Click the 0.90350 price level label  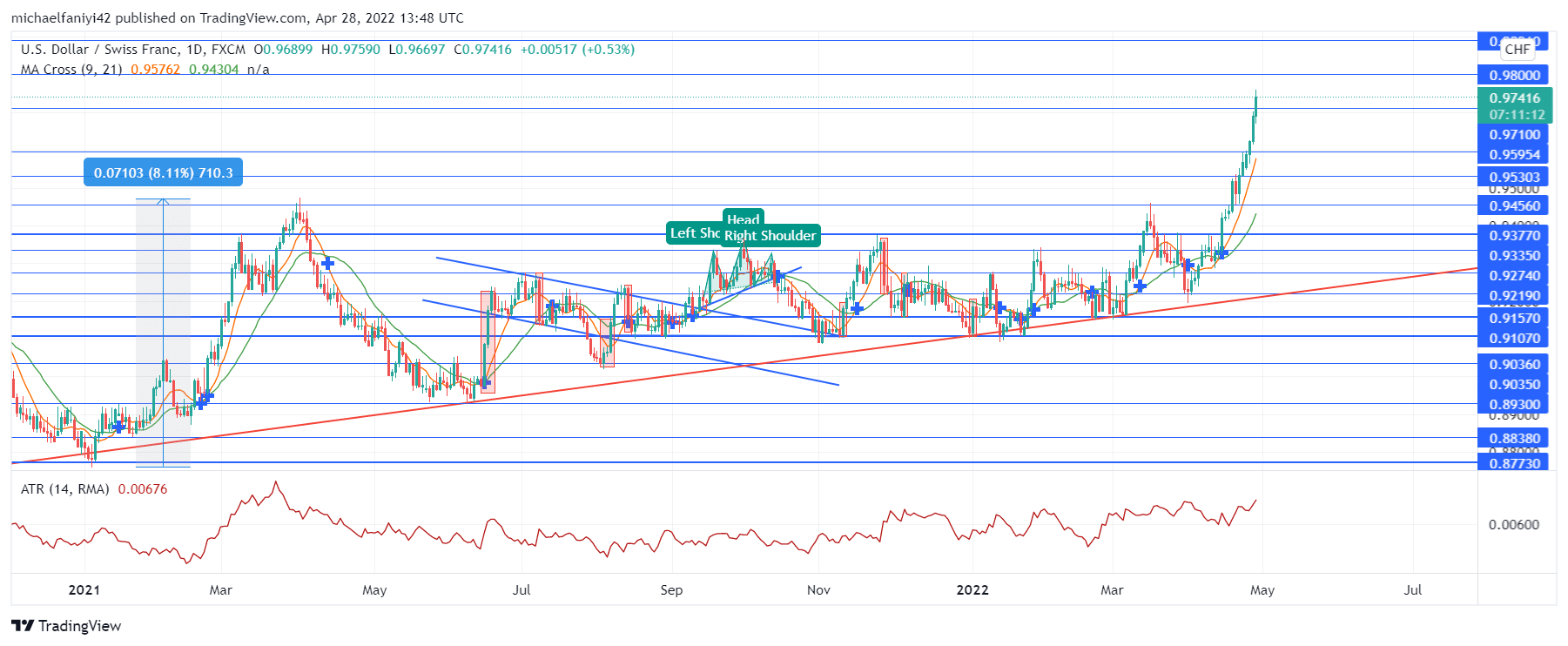tap(1515, 384)
